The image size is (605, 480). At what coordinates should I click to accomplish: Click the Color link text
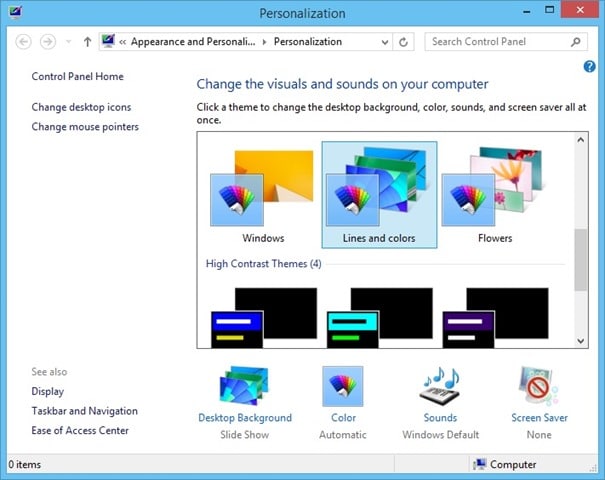[343, 418]
